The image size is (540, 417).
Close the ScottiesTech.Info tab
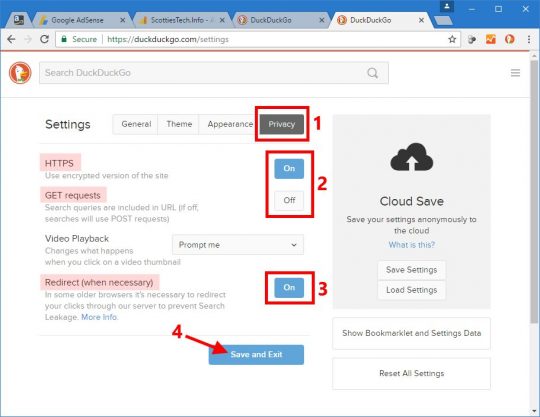coord(222,20)
